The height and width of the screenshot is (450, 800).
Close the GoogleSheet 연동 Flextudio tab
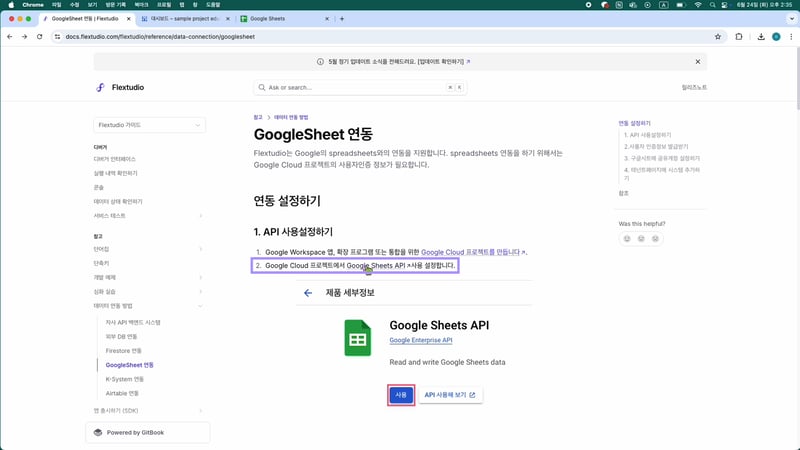click(129, 18)
